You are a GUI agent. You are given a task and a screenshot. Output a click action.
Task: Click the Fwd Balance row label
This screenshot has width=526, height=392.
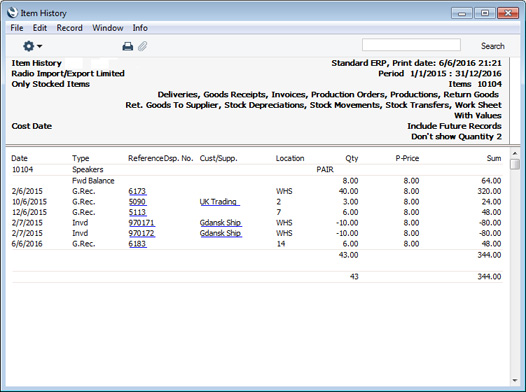[93, 181]
